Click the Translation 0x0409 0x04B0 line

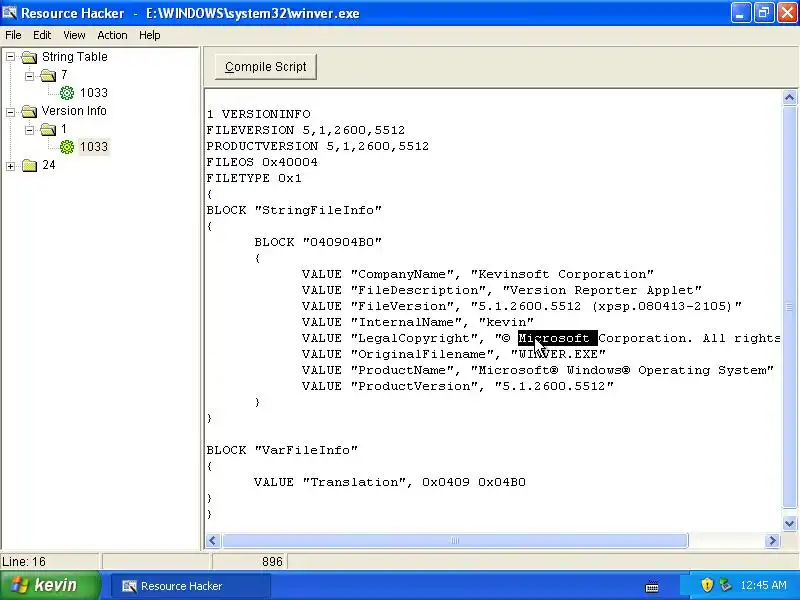coord(390,482)
